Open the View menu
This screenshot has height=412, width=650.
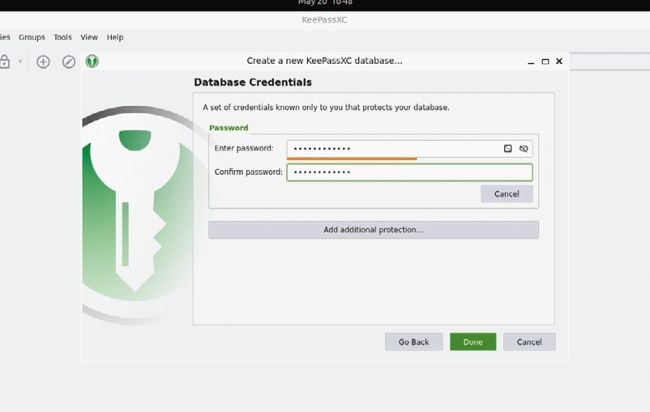pos(89,37)
